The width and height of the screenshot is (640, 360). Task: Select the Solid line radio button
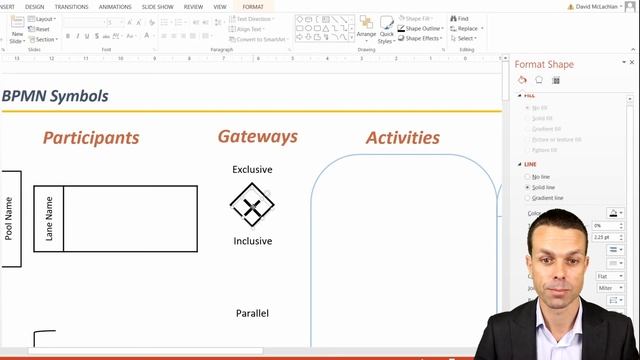coord(527,187)
